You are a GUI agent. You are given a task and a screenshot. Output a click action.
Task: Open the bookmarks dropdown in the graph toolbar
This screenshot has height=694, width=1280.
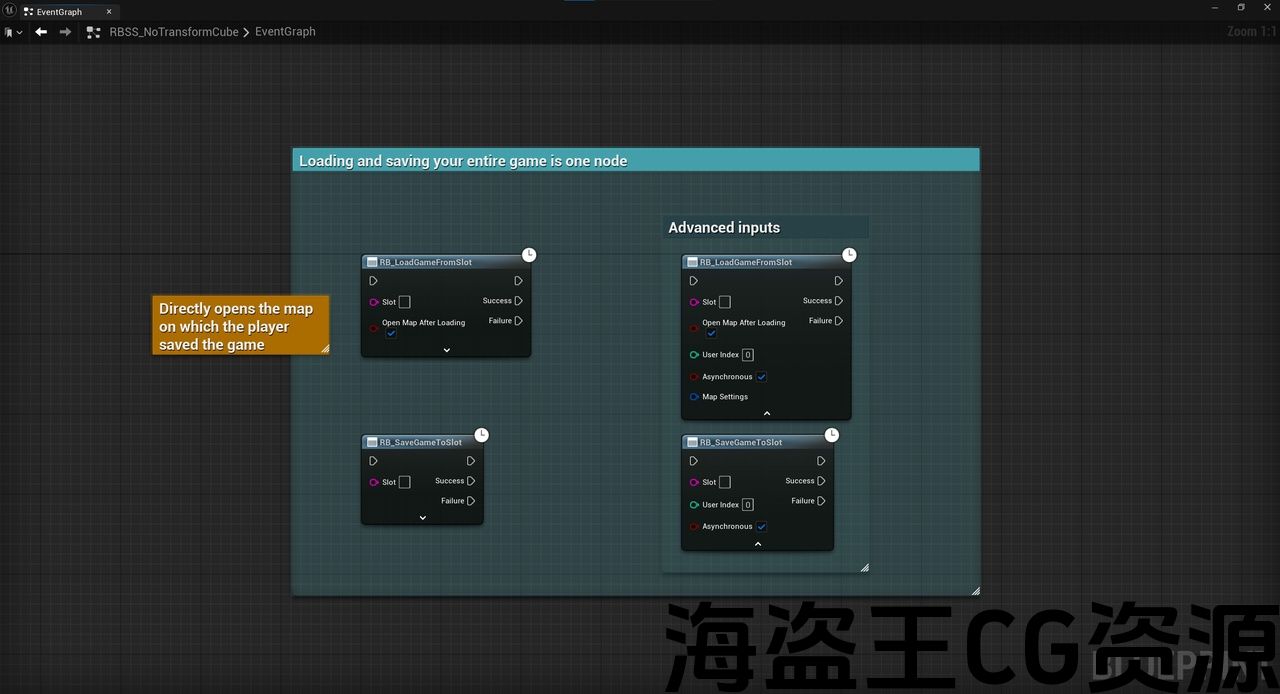click(x=13, y=32)
